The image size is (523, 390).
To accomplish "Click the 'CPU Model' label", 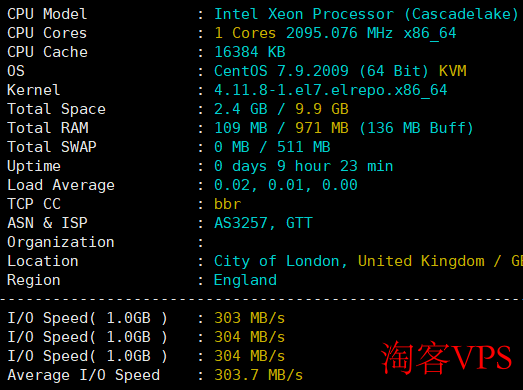I will 47,14.
